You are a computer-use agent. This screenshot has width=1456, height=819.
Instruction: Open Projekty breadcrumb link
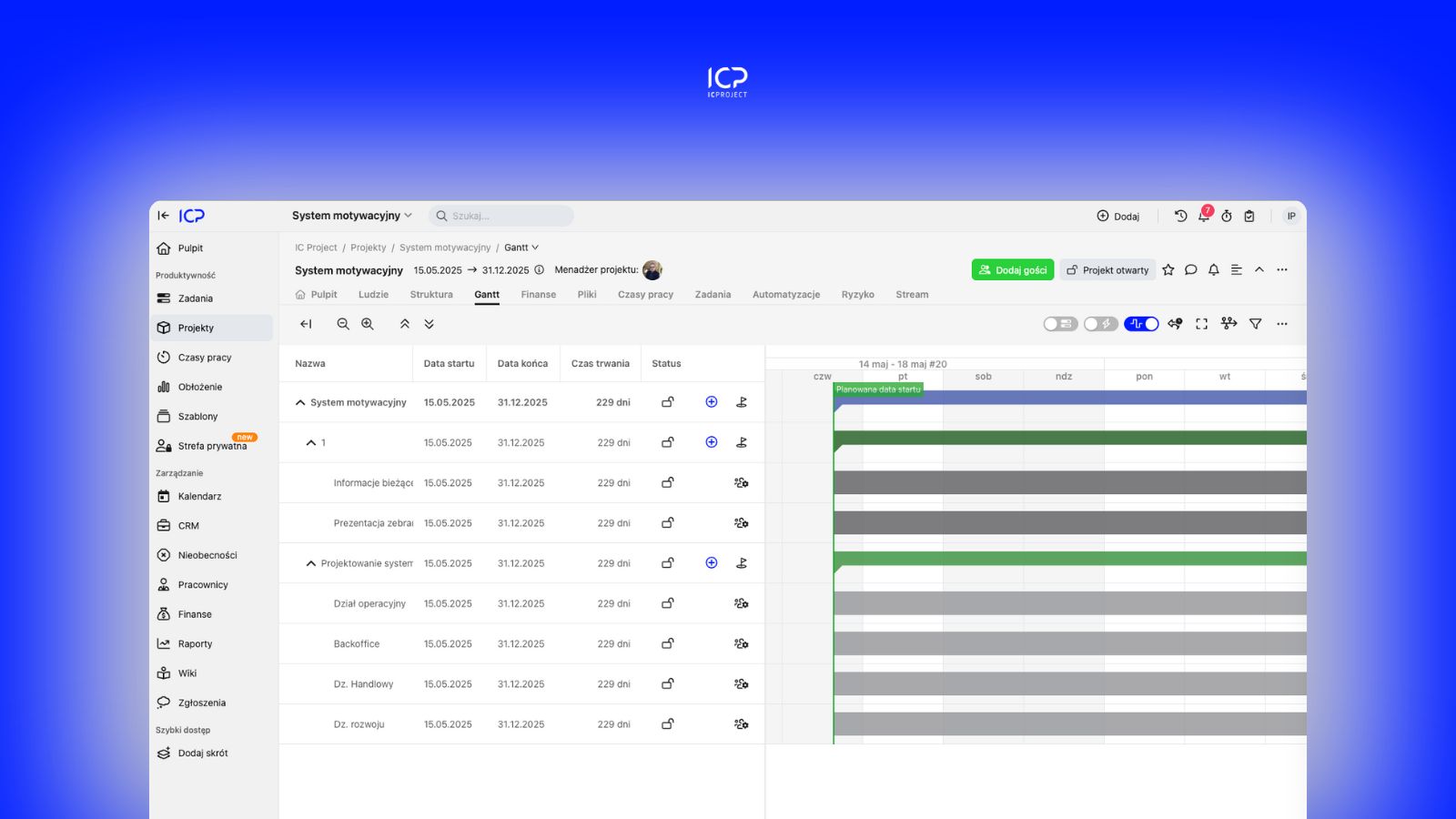point(369,248)
